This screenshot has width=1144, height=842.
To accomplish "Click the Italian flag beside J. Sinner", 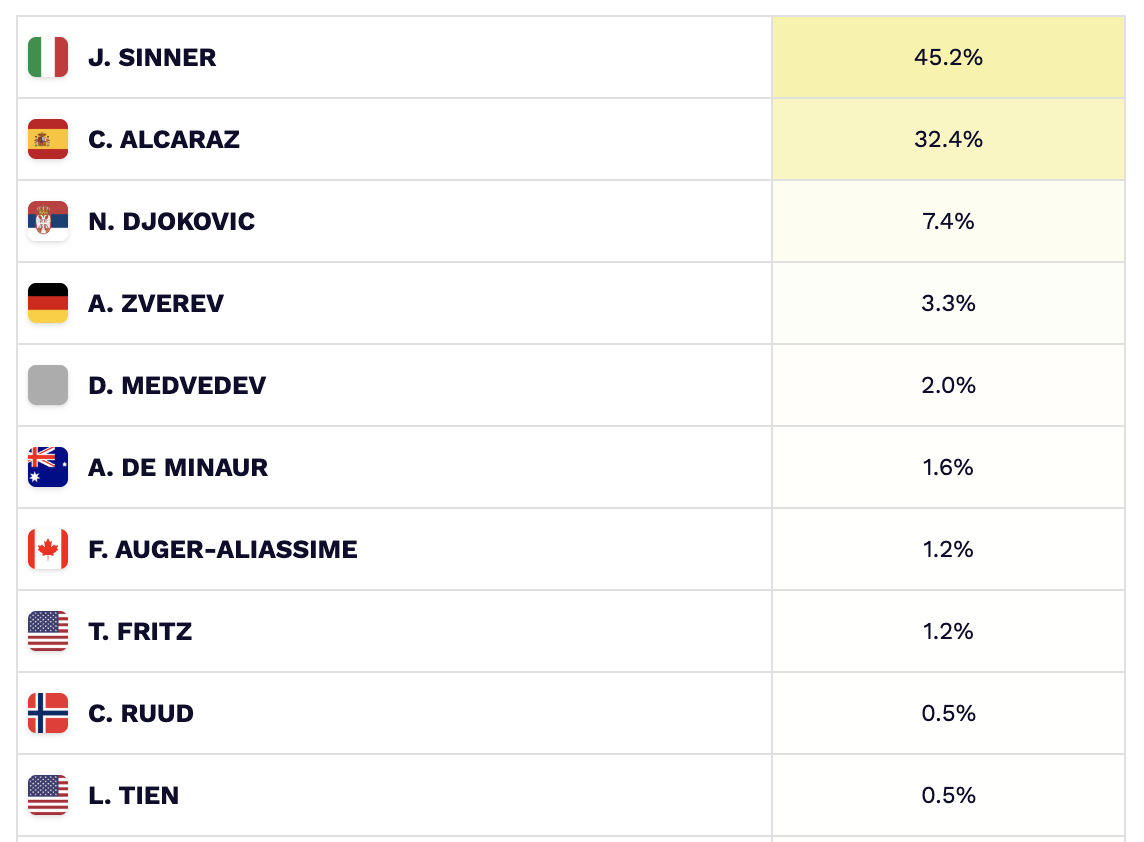I will coord(48,57).
